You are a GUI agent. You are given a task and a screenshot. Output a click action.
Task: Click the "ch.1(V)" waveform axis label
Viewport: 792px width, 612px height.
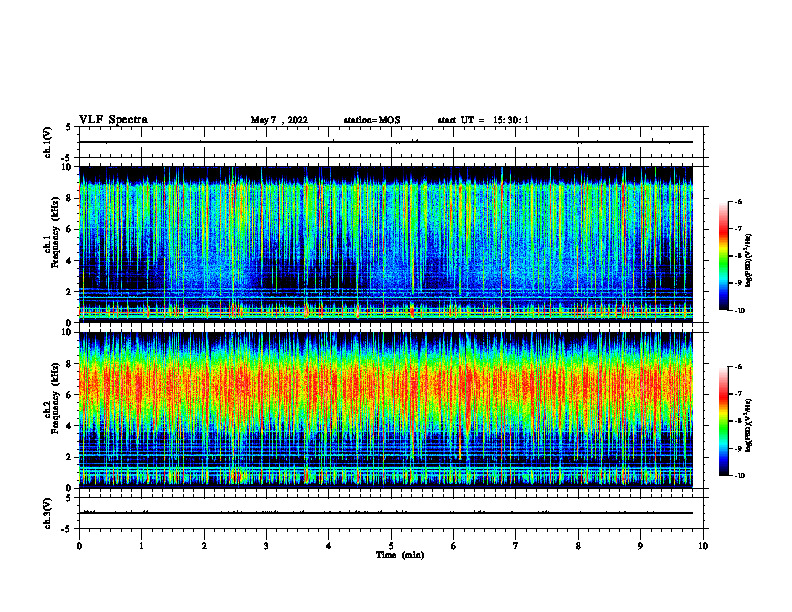pos(48,142)
